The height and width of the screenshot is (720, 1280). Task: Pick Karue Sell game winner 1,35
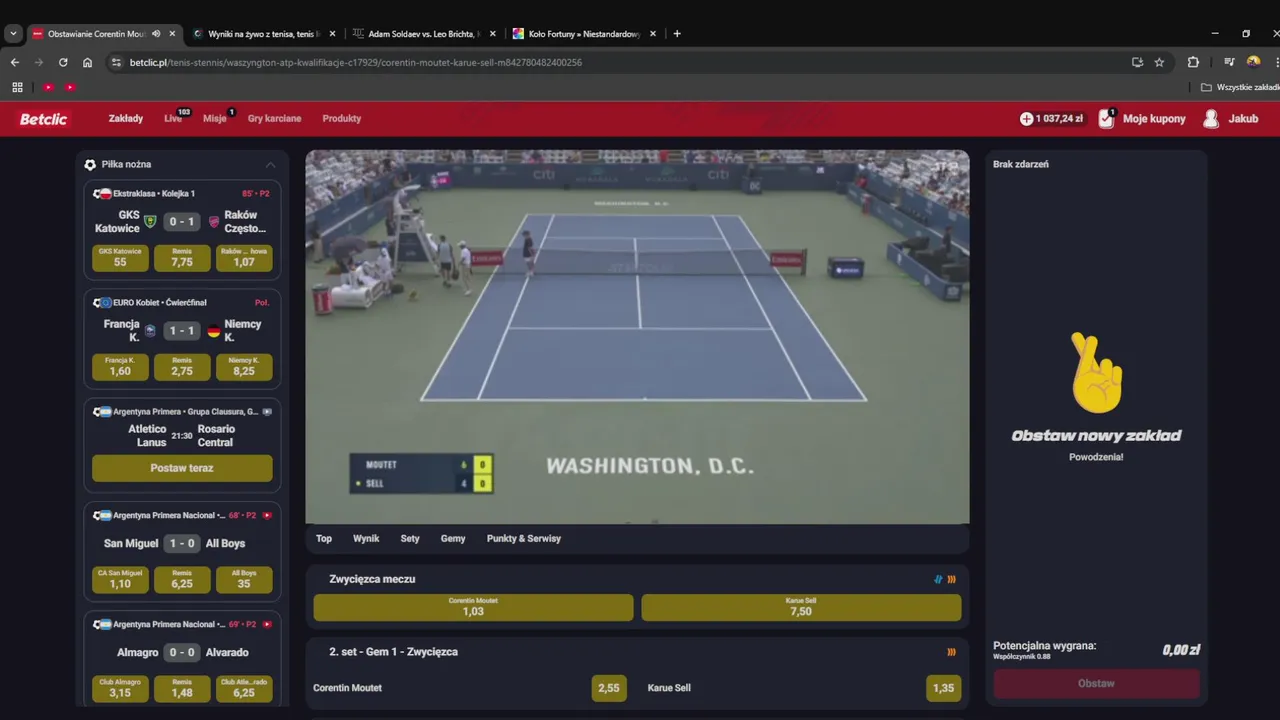[943, 688]
